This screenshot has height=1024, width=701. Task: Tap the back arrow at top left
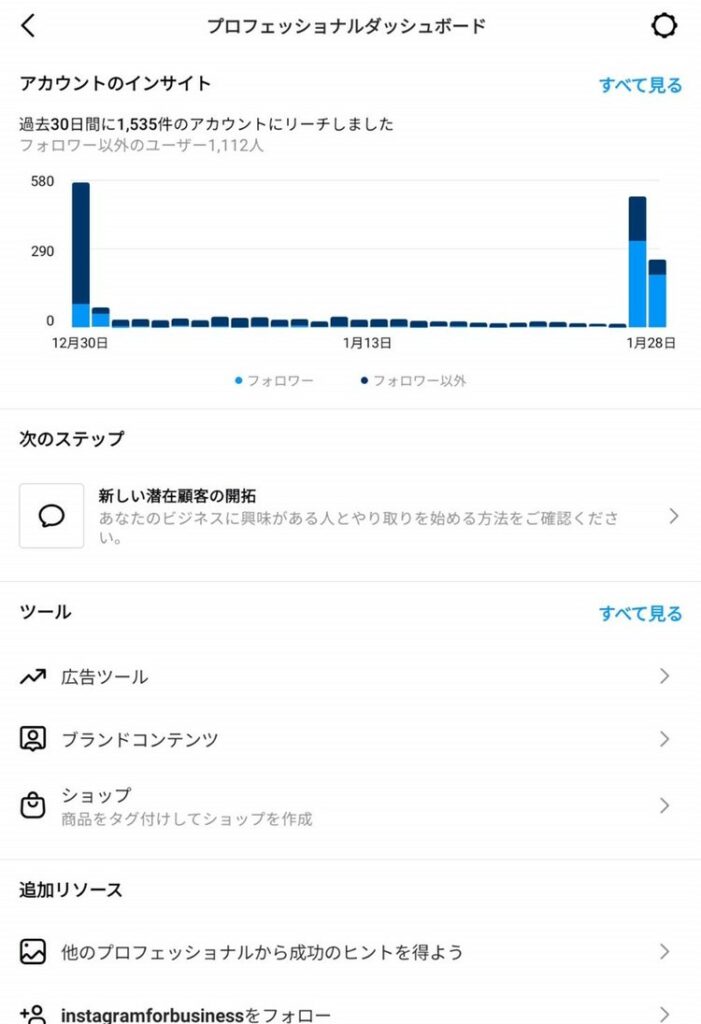point(28,26)
